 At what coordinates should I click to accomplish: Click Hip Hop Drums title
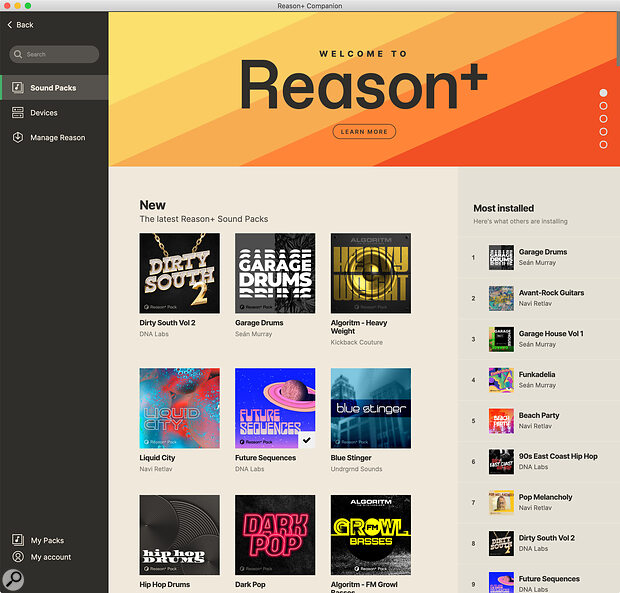(x=164, y=584)
